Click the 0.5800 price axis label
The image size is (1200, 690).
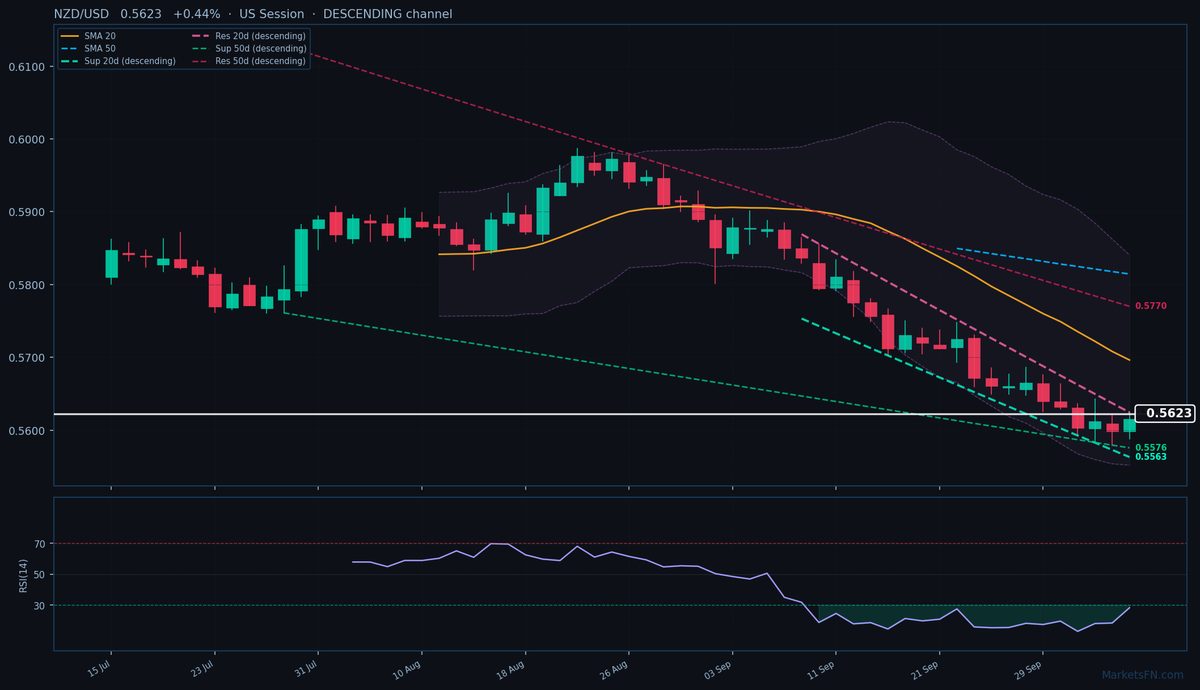(25, 285)
